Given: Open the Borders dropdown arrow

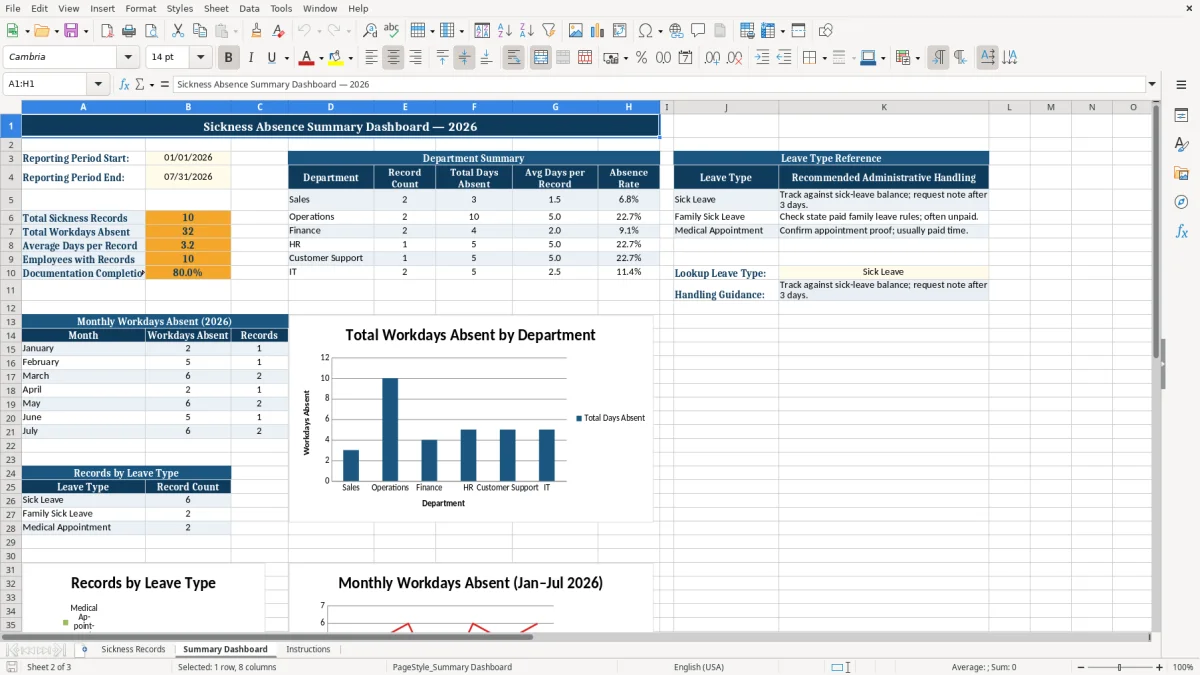Looking at the screenshot, I should point(824,58).
